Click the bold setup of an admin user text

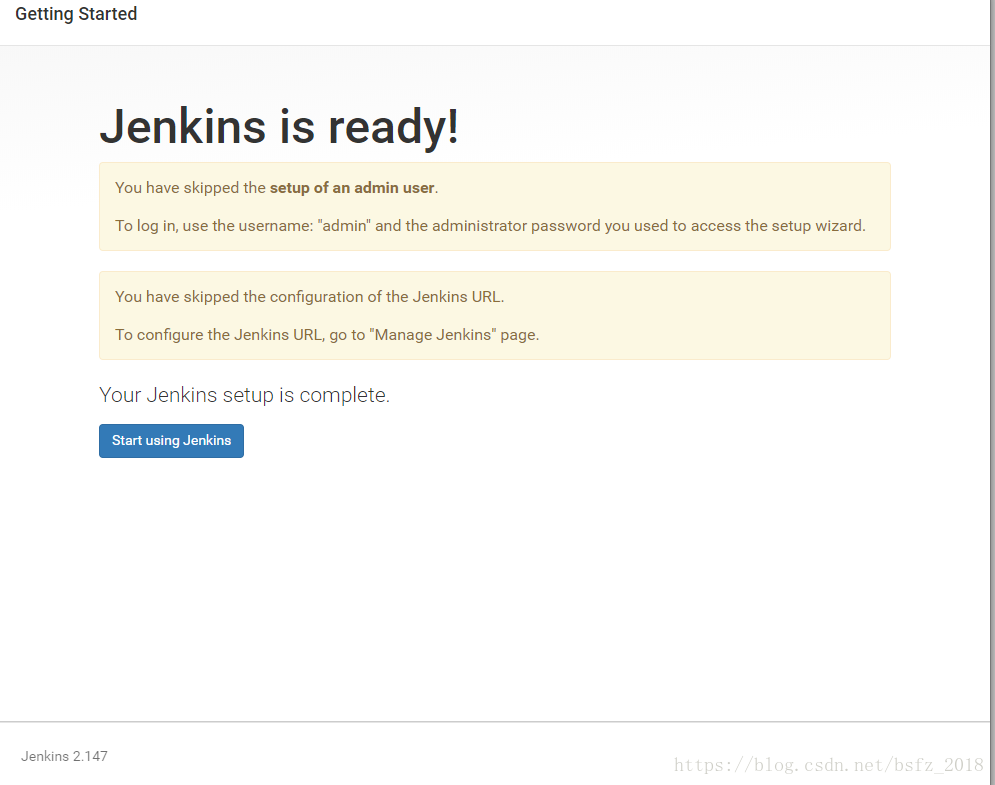[x=352, y=188]
